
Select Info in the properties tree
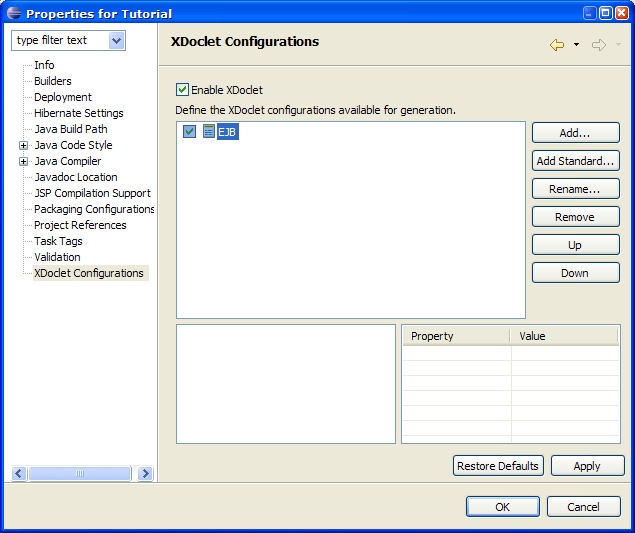44,65
